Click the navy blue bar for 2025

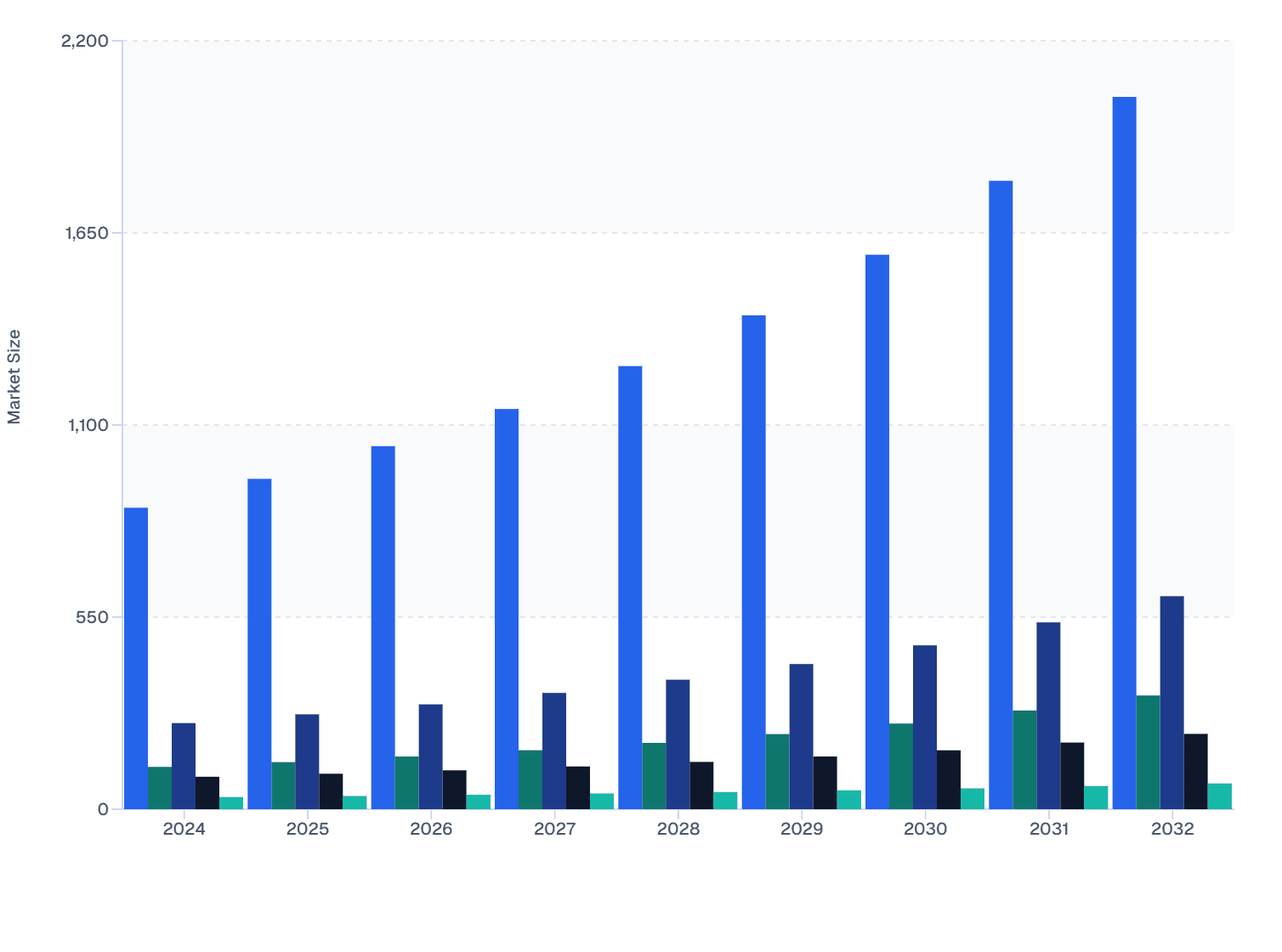[x=307, y=762]
